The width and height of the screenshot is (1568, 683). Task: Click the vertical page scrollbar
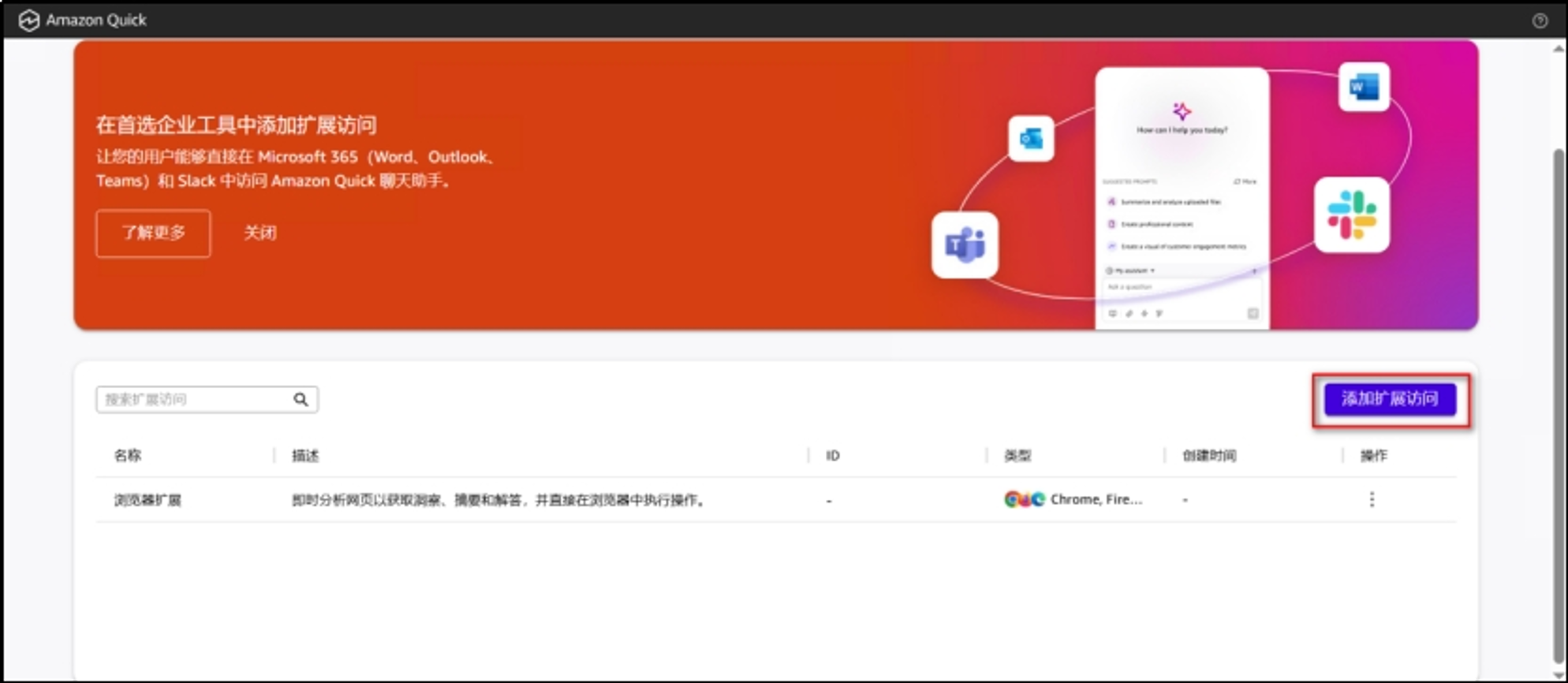1559,407
